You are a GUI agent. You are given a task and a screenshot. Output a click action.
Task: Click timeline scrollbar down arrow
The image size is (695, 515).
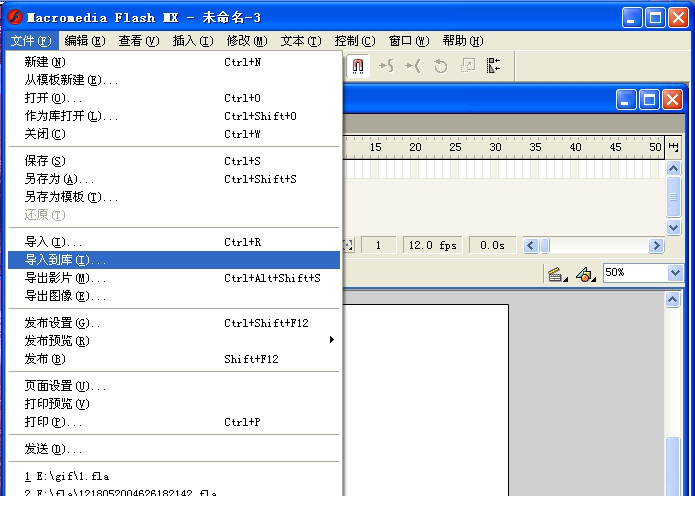click(673, 228)
